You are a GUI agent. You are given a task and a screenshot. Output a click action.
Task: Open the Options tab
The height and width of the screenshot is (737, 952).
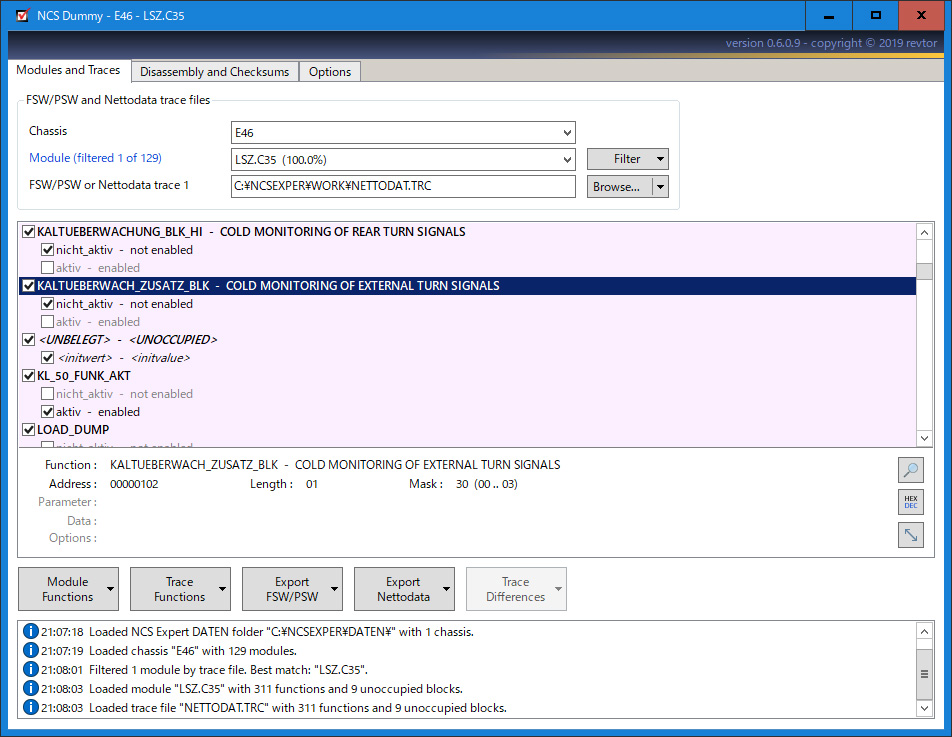pos(330,72)
